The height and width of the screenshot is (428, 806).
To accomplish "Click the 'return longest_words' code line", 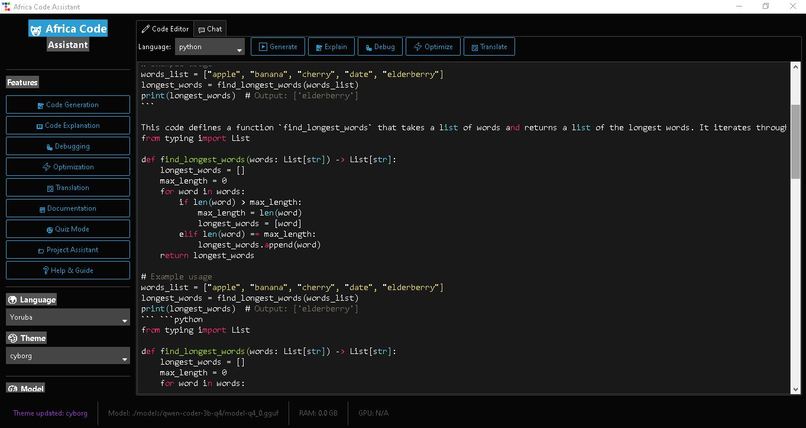I will tap(207, 255).
